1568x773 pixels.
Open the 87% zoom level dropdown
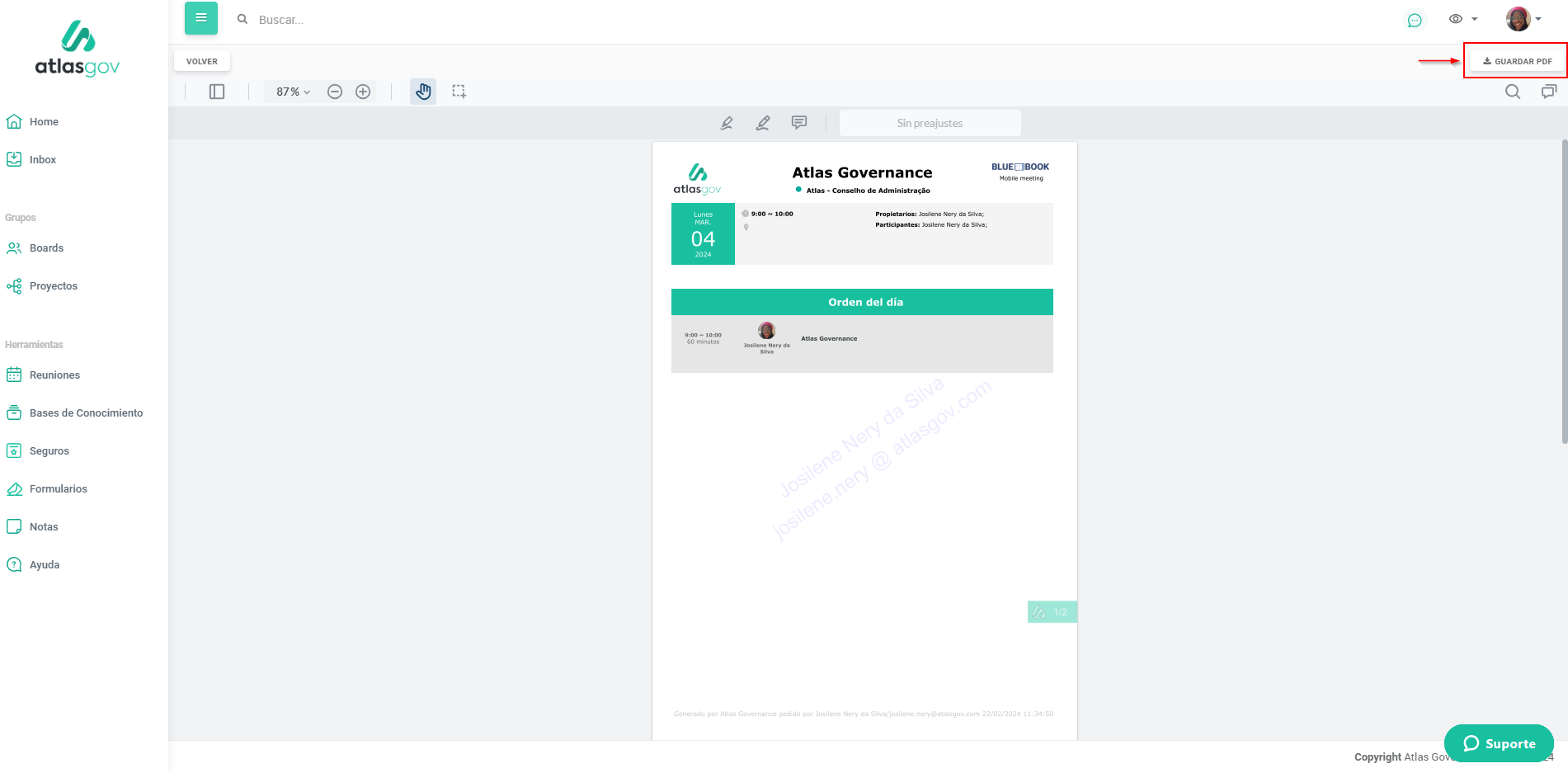pos(293,92)
